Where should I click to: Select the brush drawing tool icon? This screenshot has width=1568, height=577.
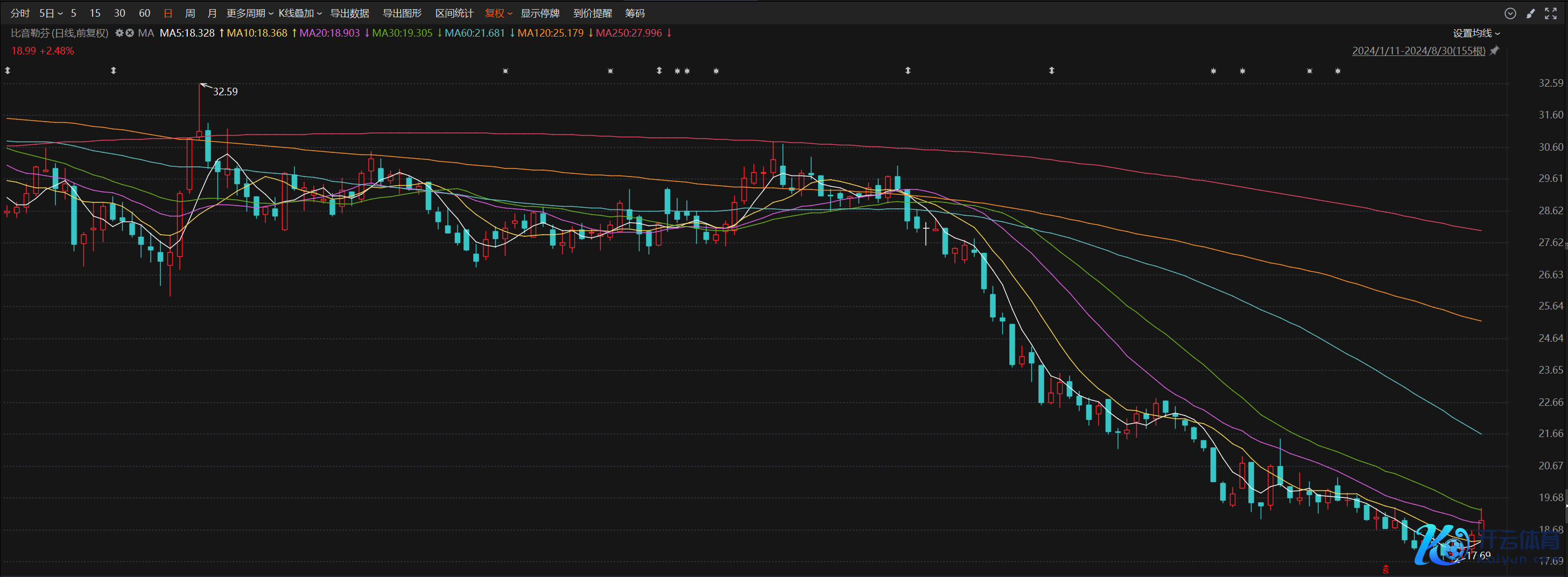[1530, 13]
